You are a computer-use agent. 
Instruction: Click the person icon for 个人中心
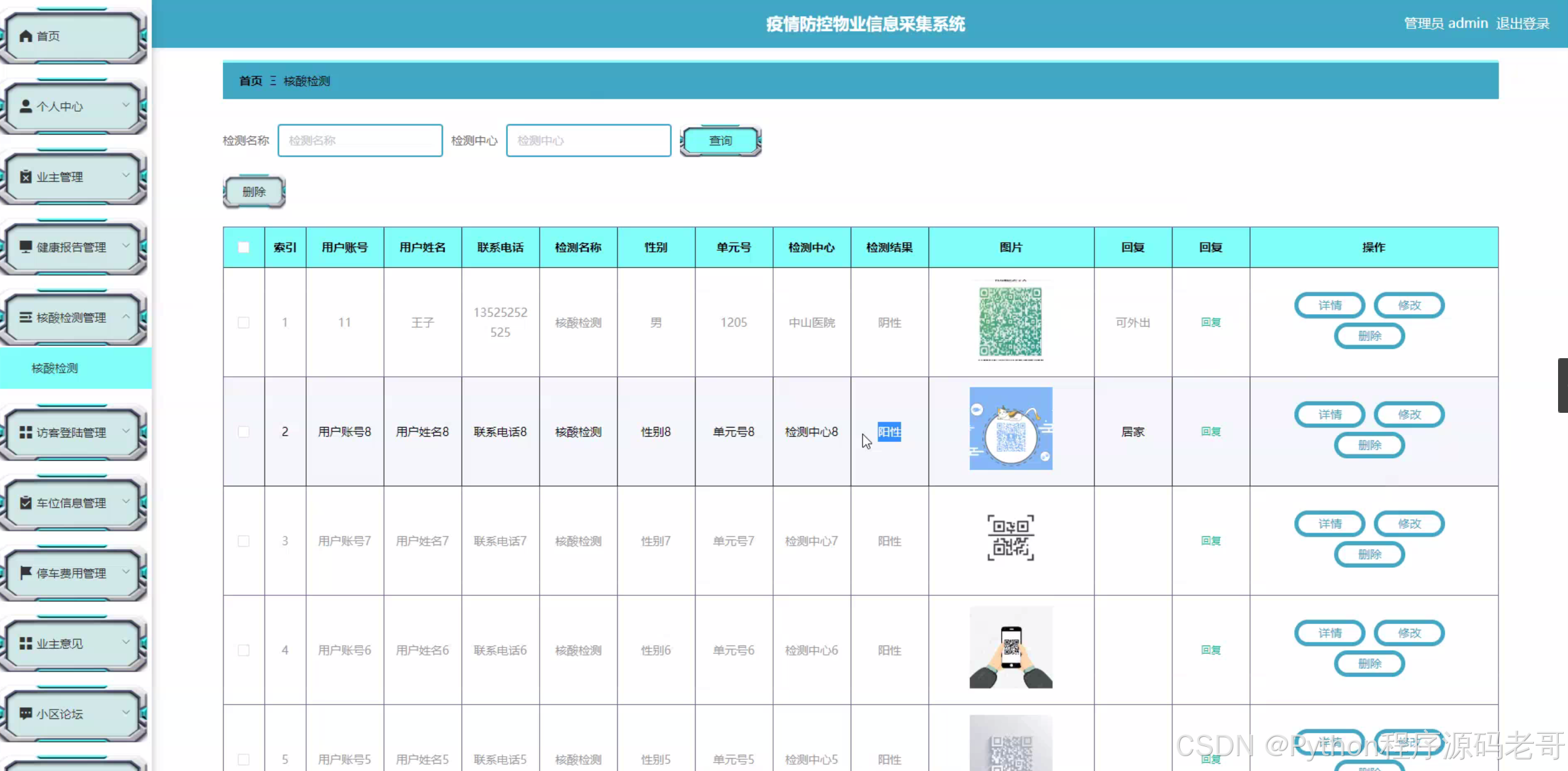coord(25,106)
